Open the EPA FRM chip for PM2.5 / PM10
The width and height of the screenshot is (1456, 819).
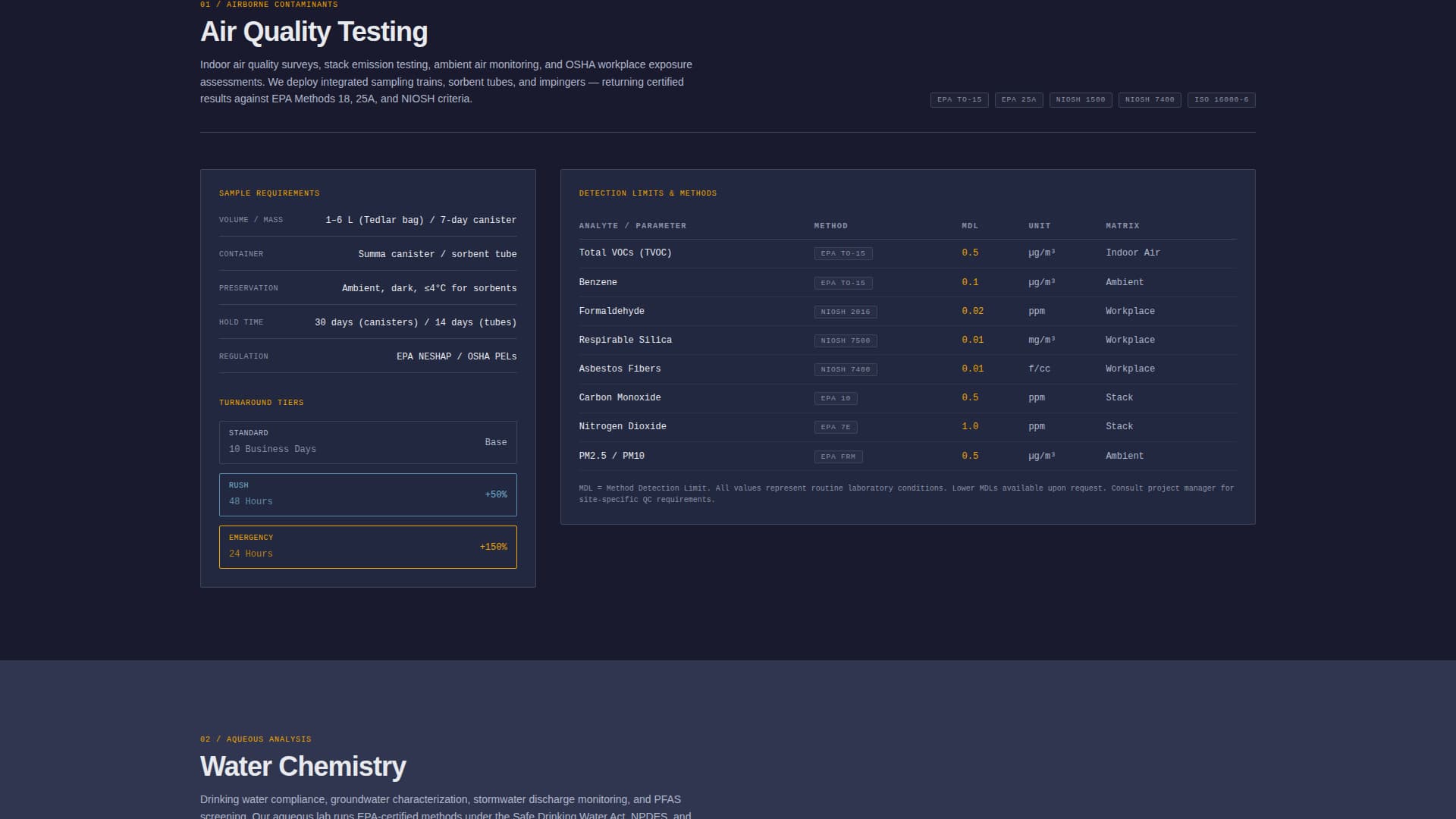(837, 456)
